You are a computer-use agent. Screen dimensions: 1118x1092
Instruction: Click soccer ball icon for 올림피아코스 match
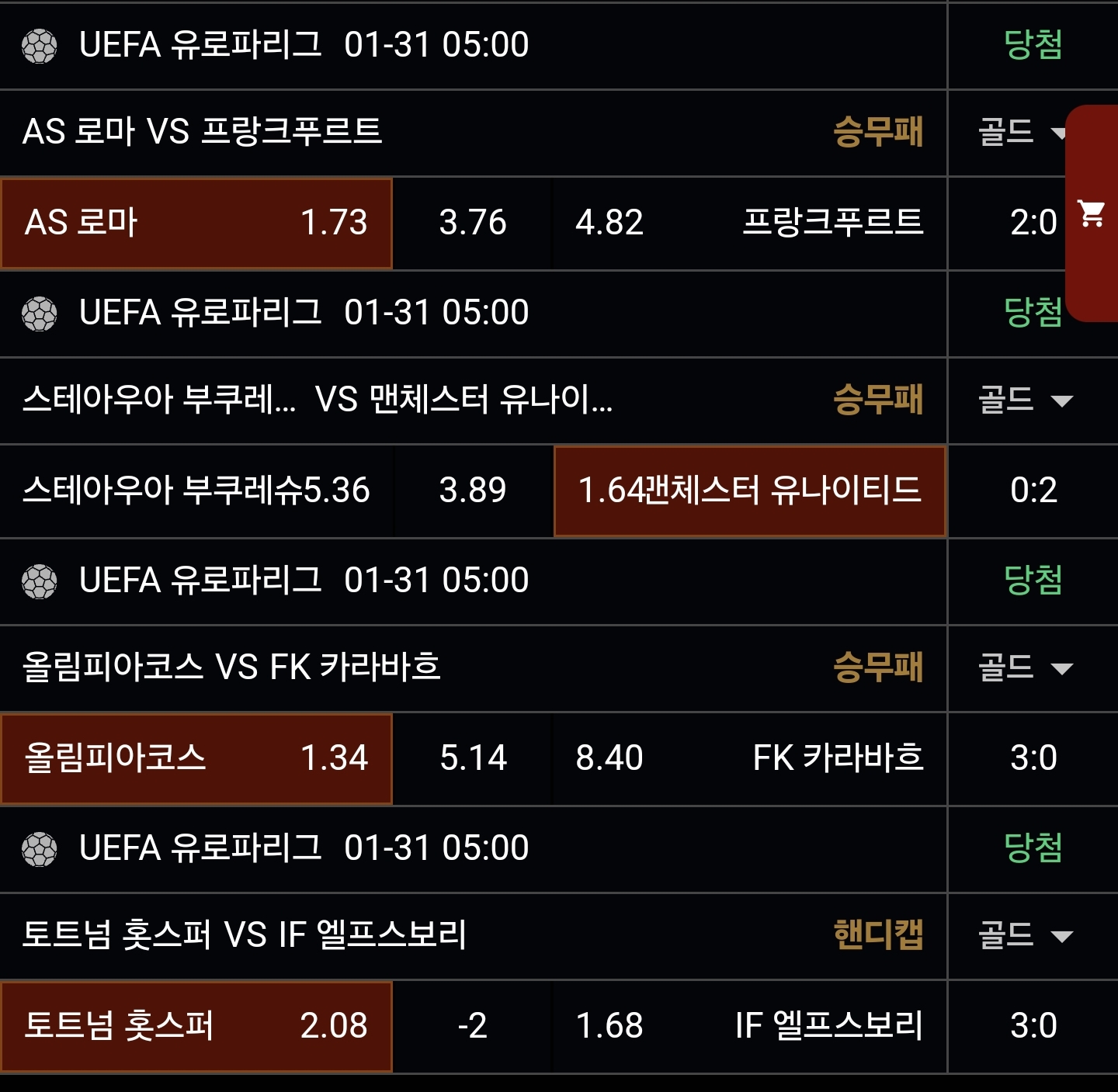39,581
